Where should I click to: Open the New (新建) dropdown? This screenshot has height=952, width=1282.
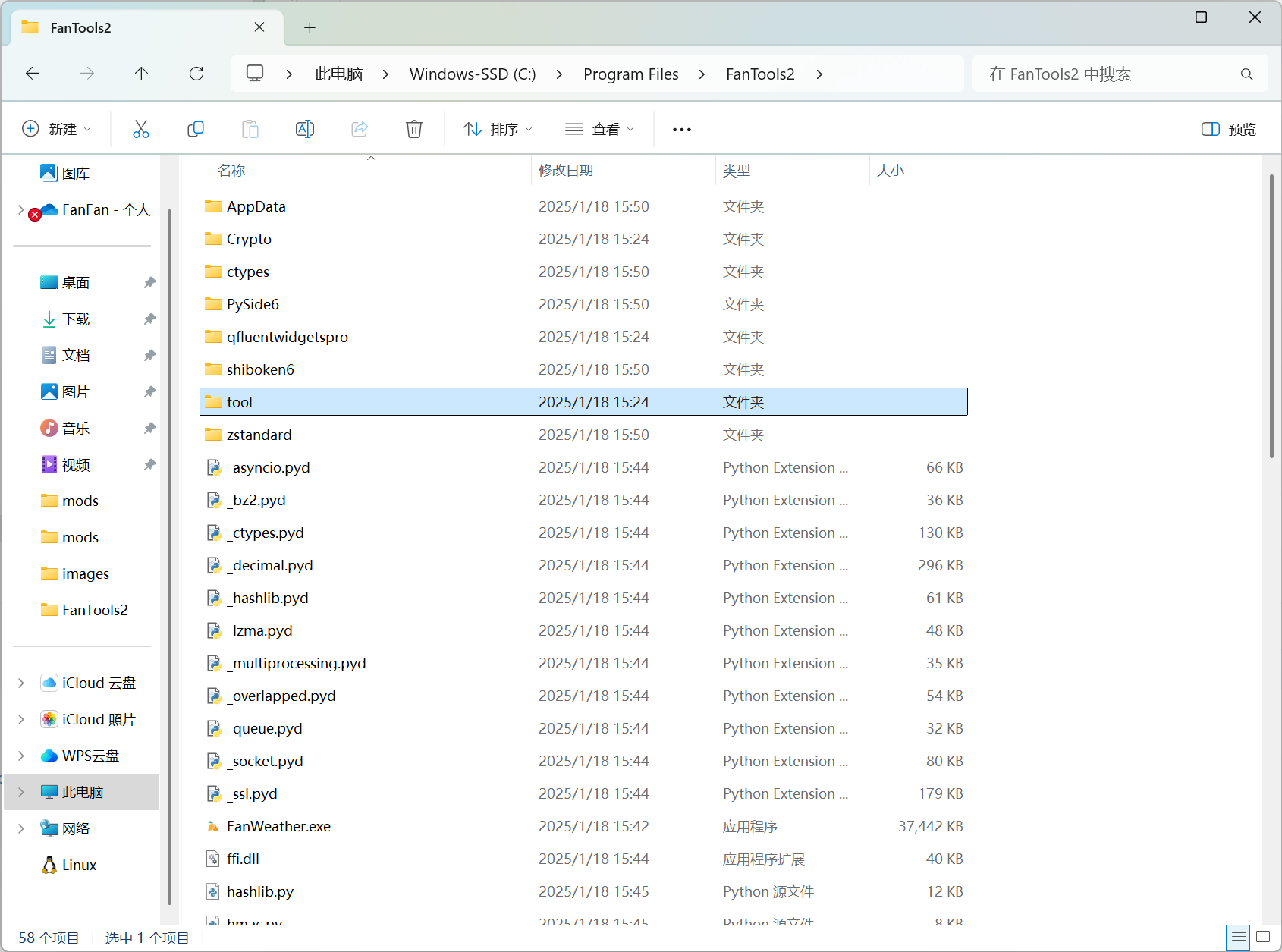click(x=57, y=130)
